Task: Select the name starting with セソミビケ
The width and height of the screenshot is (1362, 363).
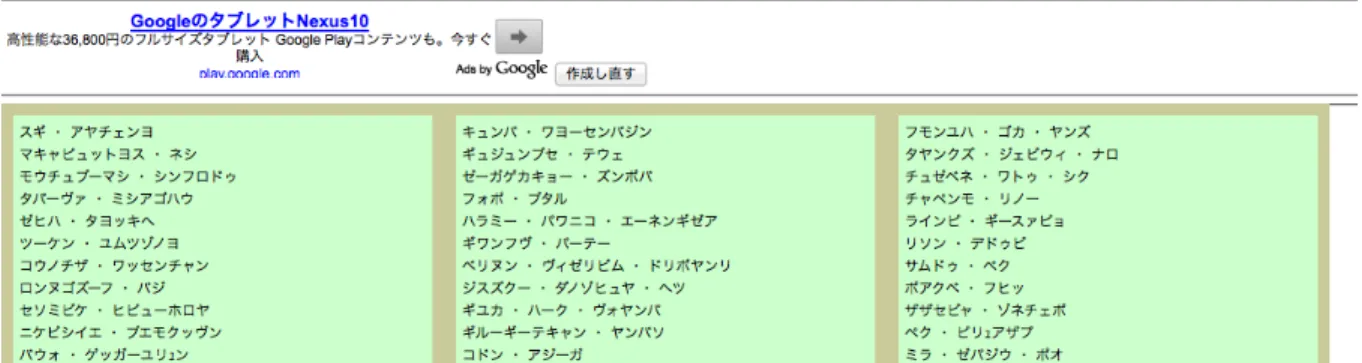Action: coord(115,310)
